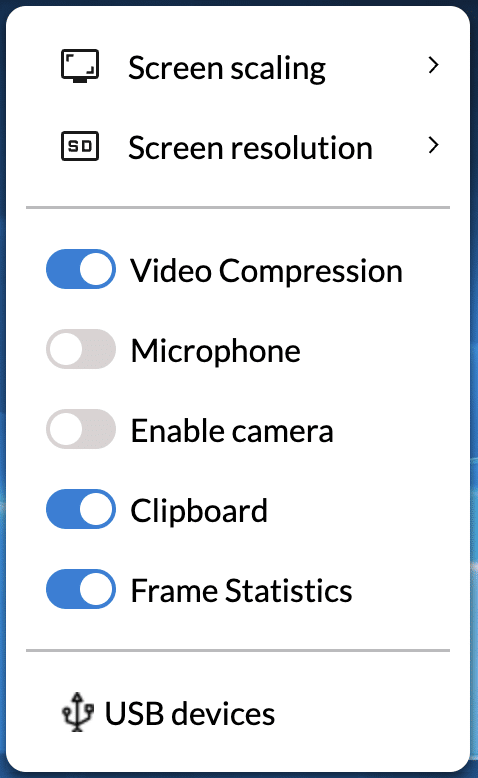This screenshot has height=778, width=478.
Task: Turn off the Frame Statistics toggle
Action: 81,589
